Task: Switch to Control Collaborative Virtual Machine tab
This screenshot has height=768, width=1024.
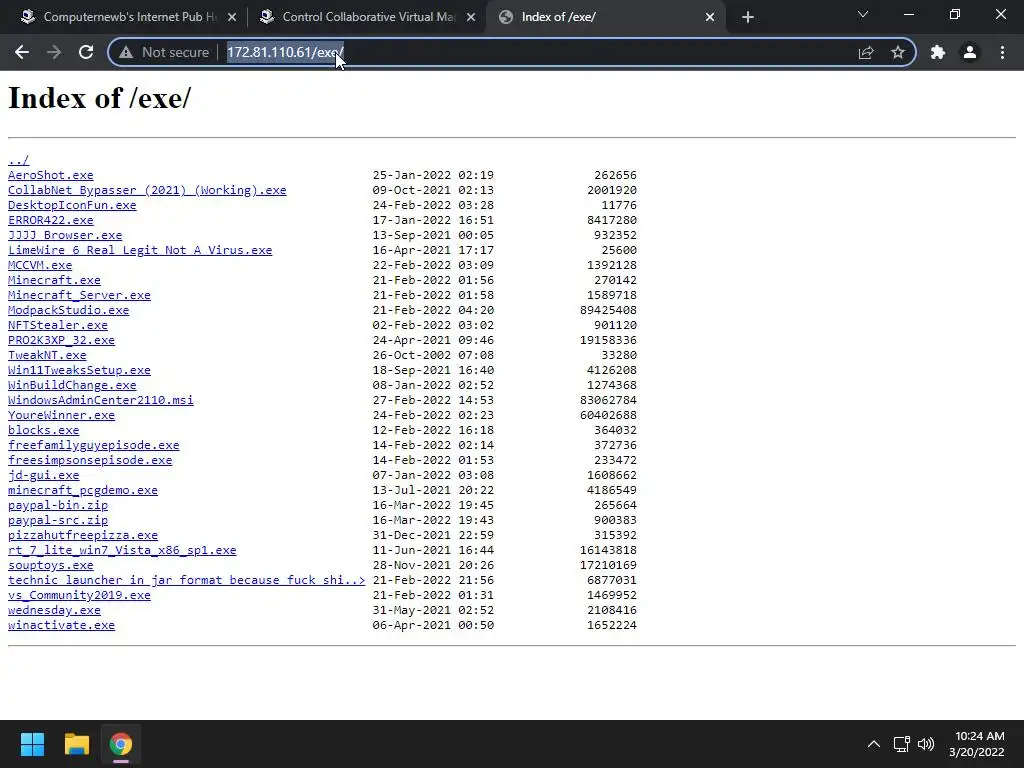Action: [367, 17]
